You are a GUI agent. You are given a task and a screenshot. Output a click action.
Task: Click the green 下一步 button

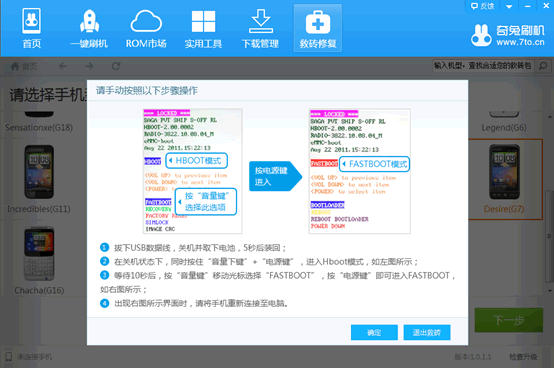tap(509, 320)
